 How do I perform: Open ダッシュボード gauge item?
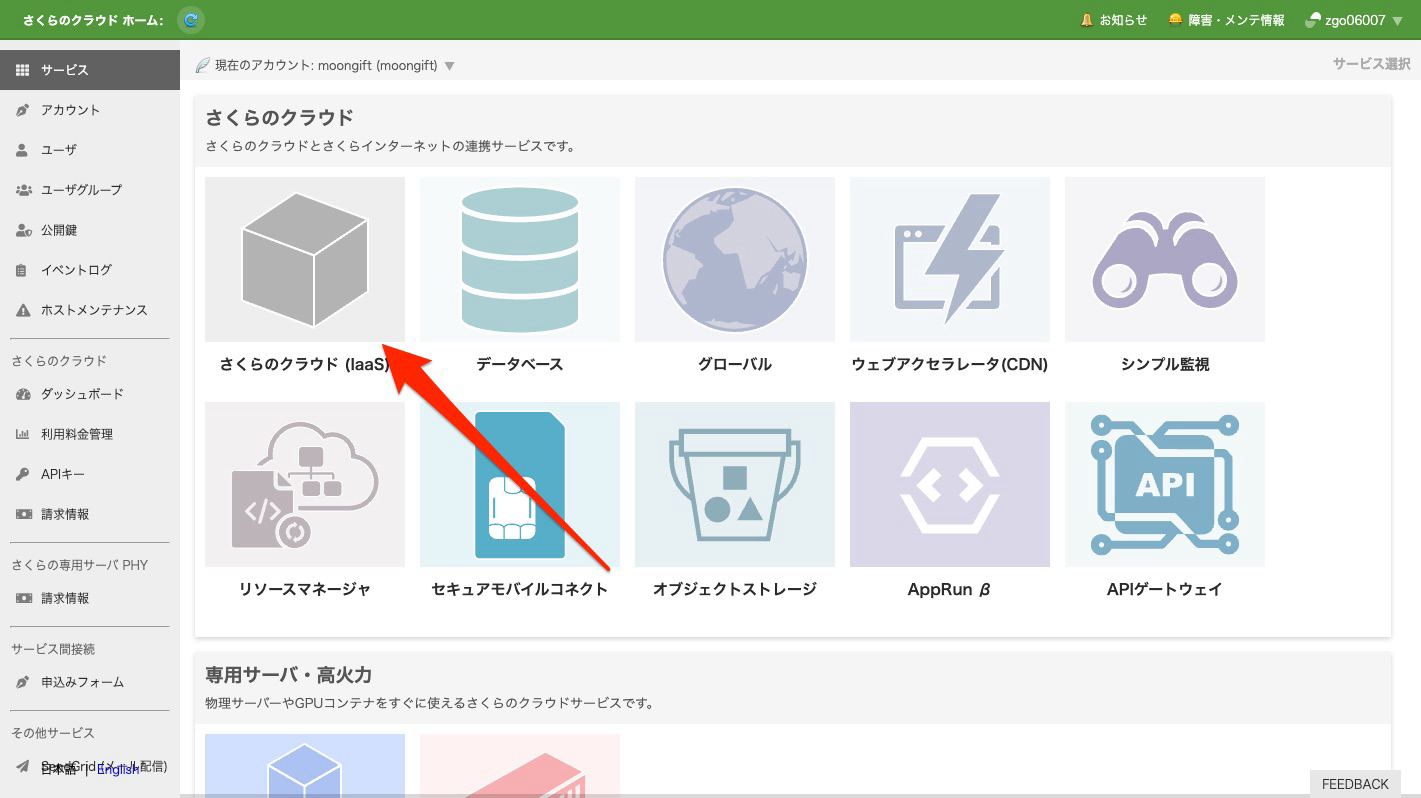[90, 394]
